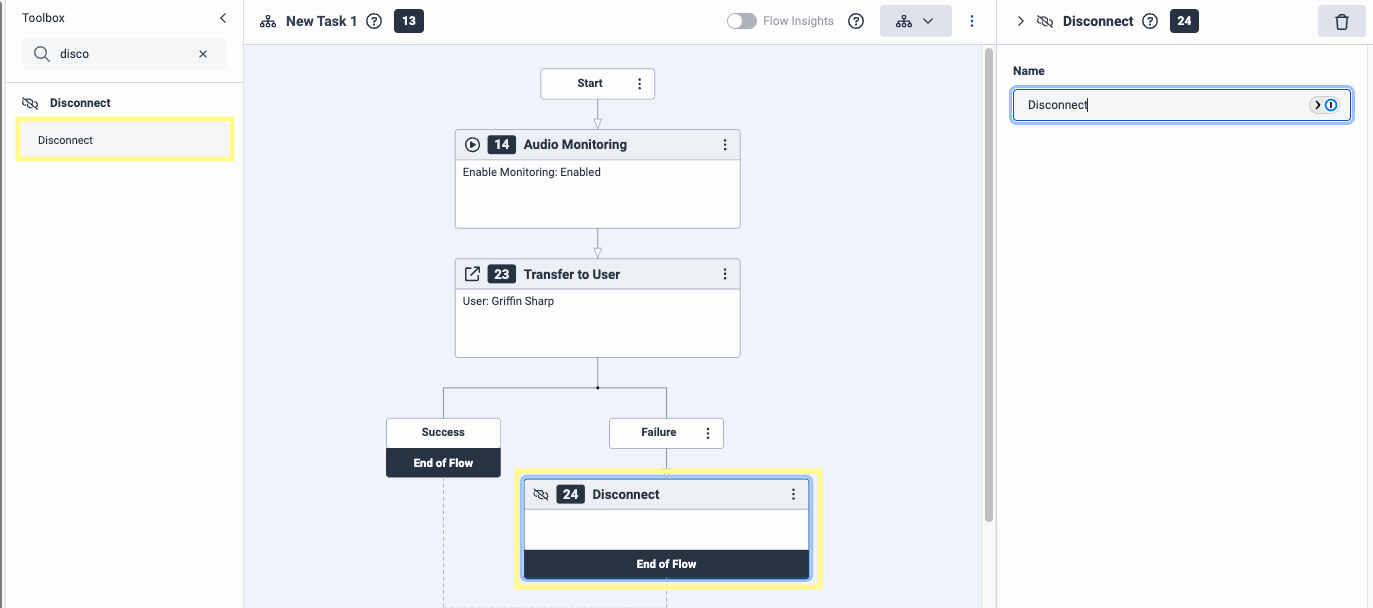The image size is (1373, 608).
Task: Click the Transfer to User icon
Action: pyautogui.click(x=473, y=274)
